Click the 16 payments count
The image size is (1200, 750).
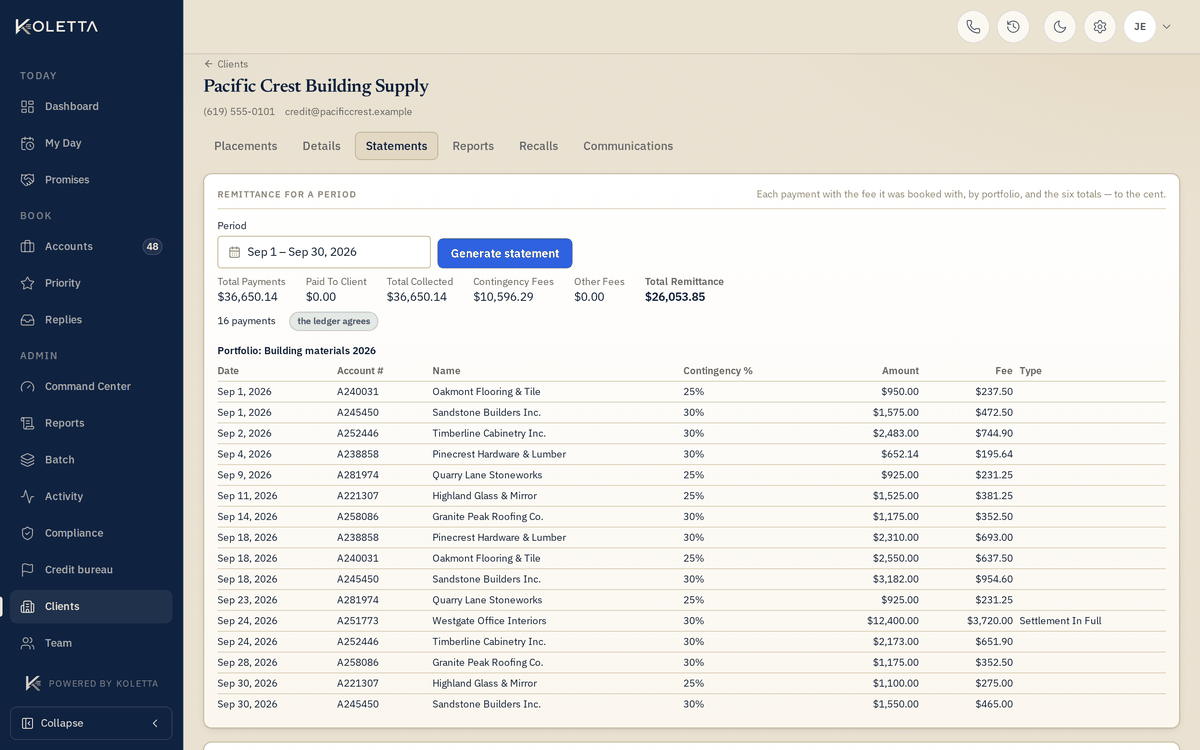click(x=246, y=321)
